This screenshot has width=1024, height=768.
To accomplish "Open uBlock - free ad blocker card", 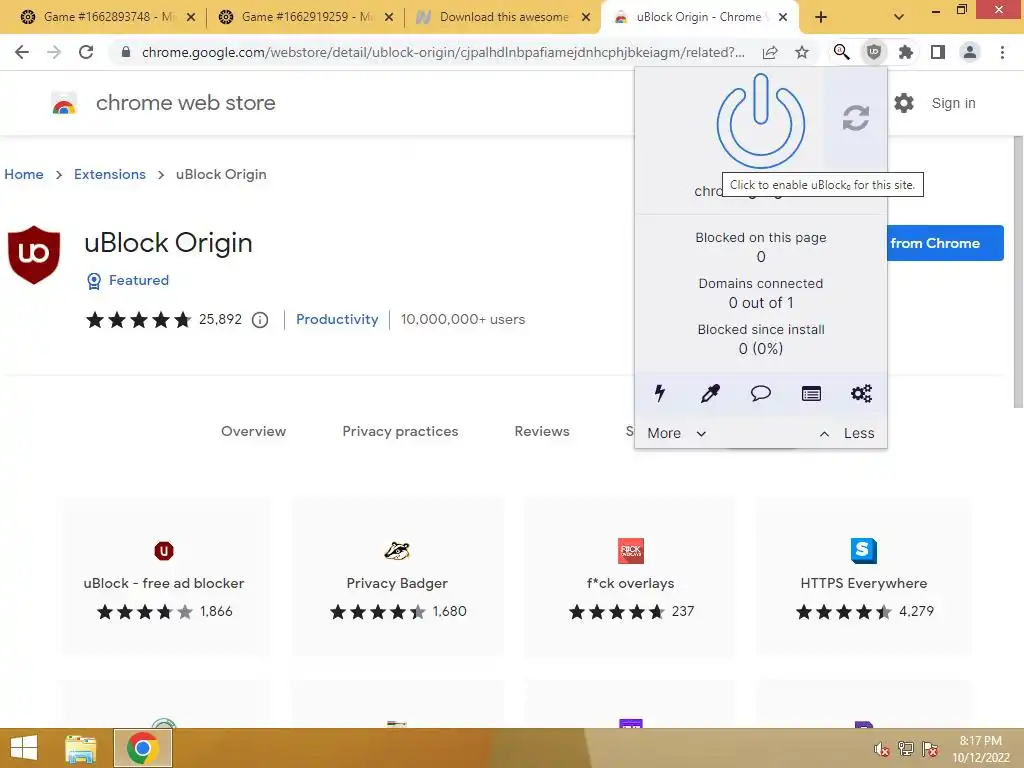I will (164, 576).
